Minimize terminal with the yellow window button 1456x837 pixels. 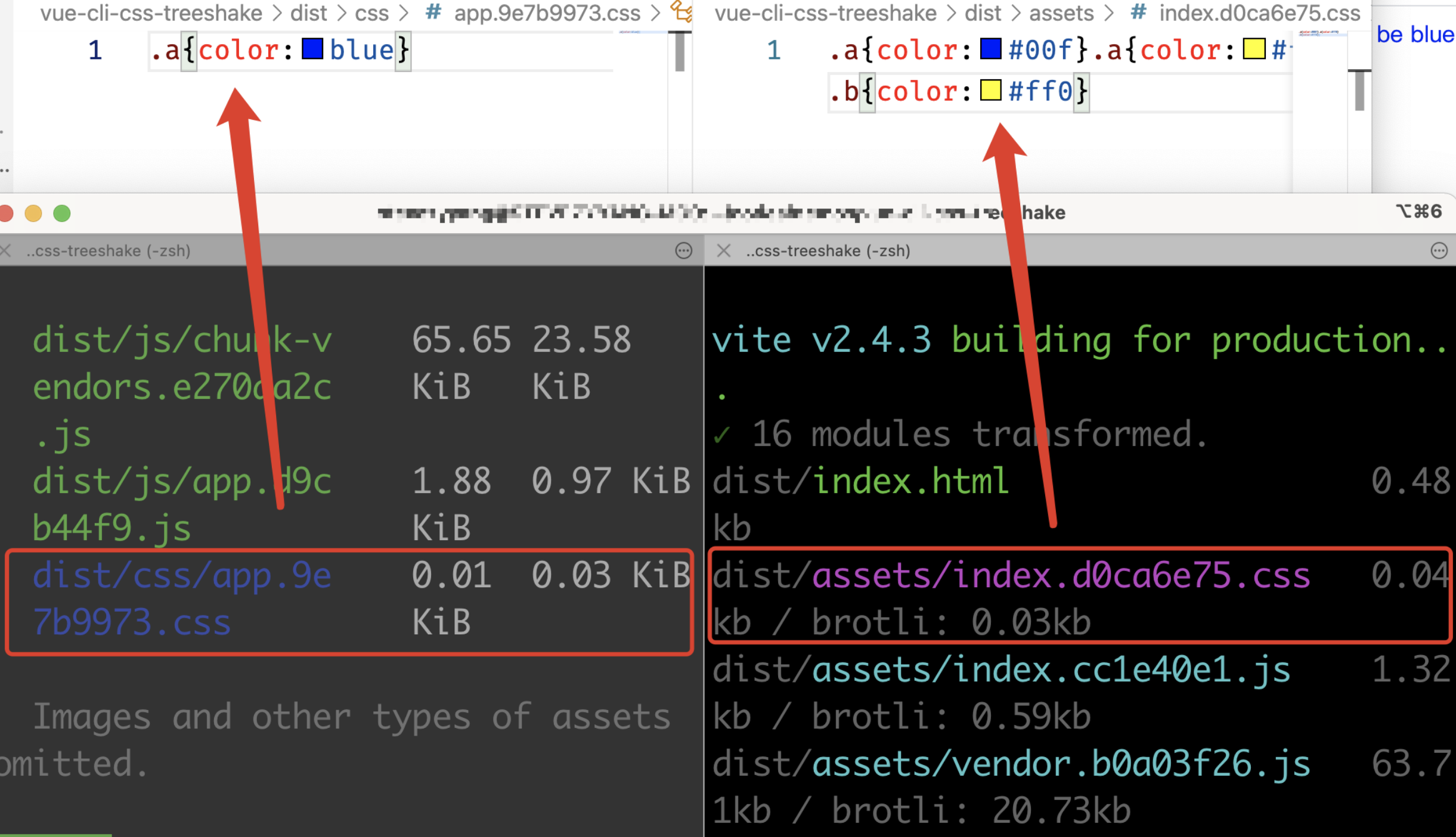pos(33,213)
